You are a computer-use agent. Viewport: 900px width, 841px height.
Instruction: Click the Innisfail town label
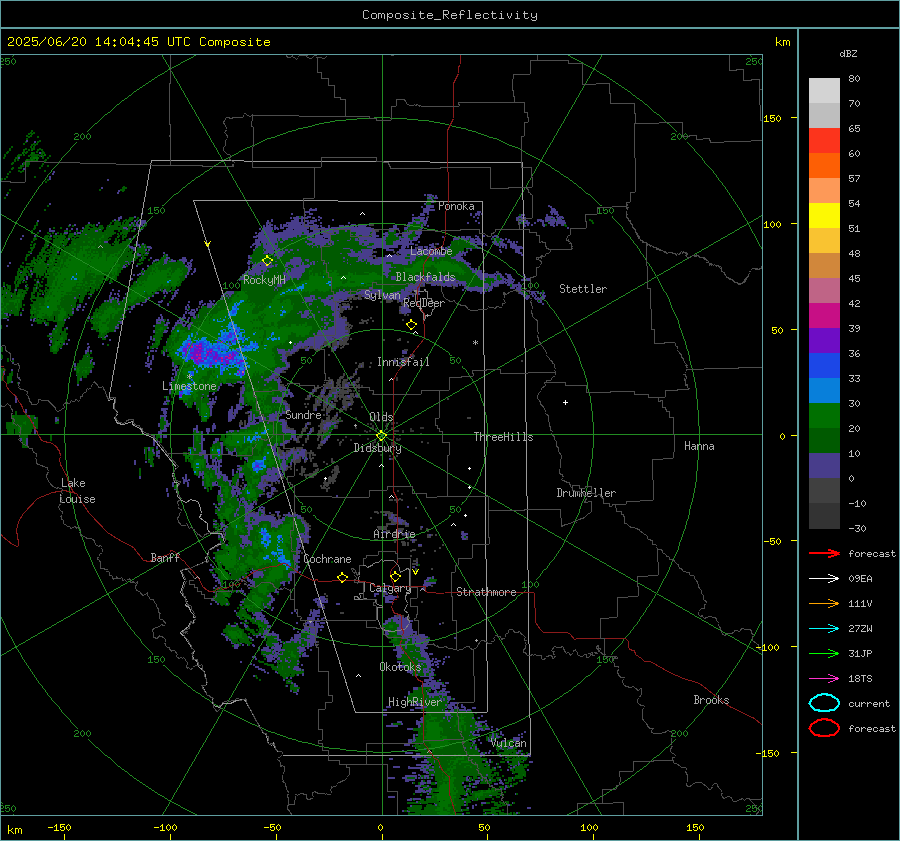click(x=403, y=362)
